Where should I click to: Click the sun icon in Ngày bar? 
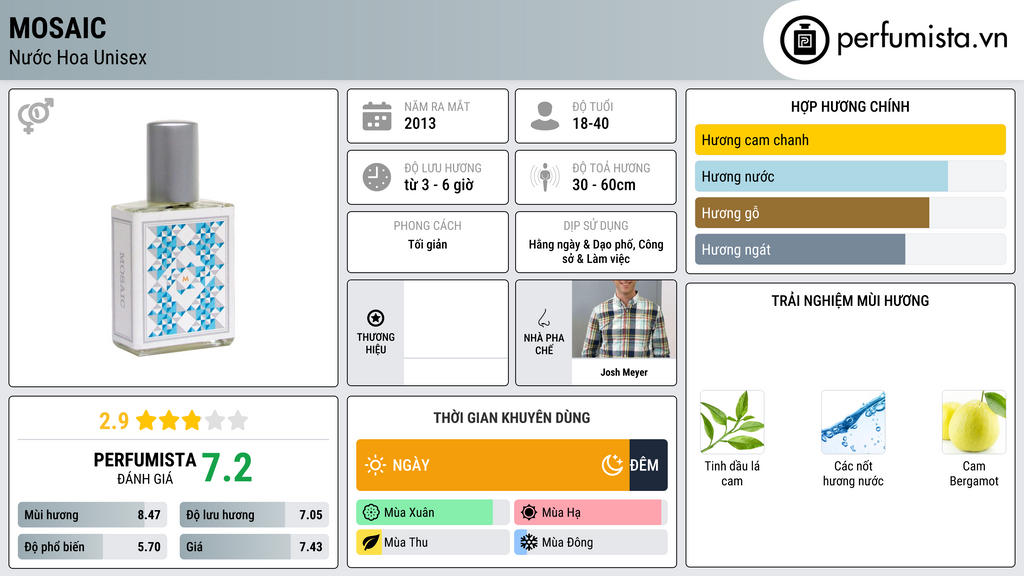pyautogui.click(x=375, y=465)
